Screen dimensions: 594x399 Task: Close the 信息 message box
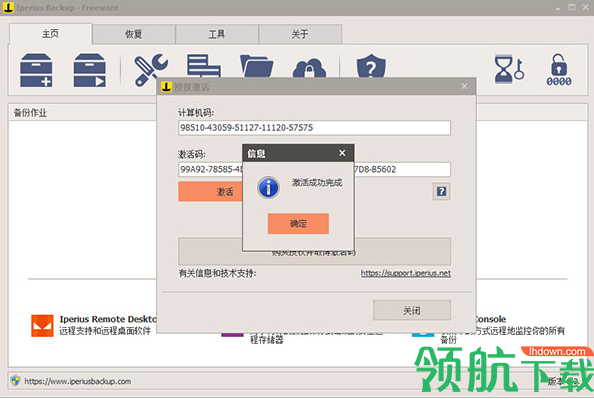click(x=342, y=153)
